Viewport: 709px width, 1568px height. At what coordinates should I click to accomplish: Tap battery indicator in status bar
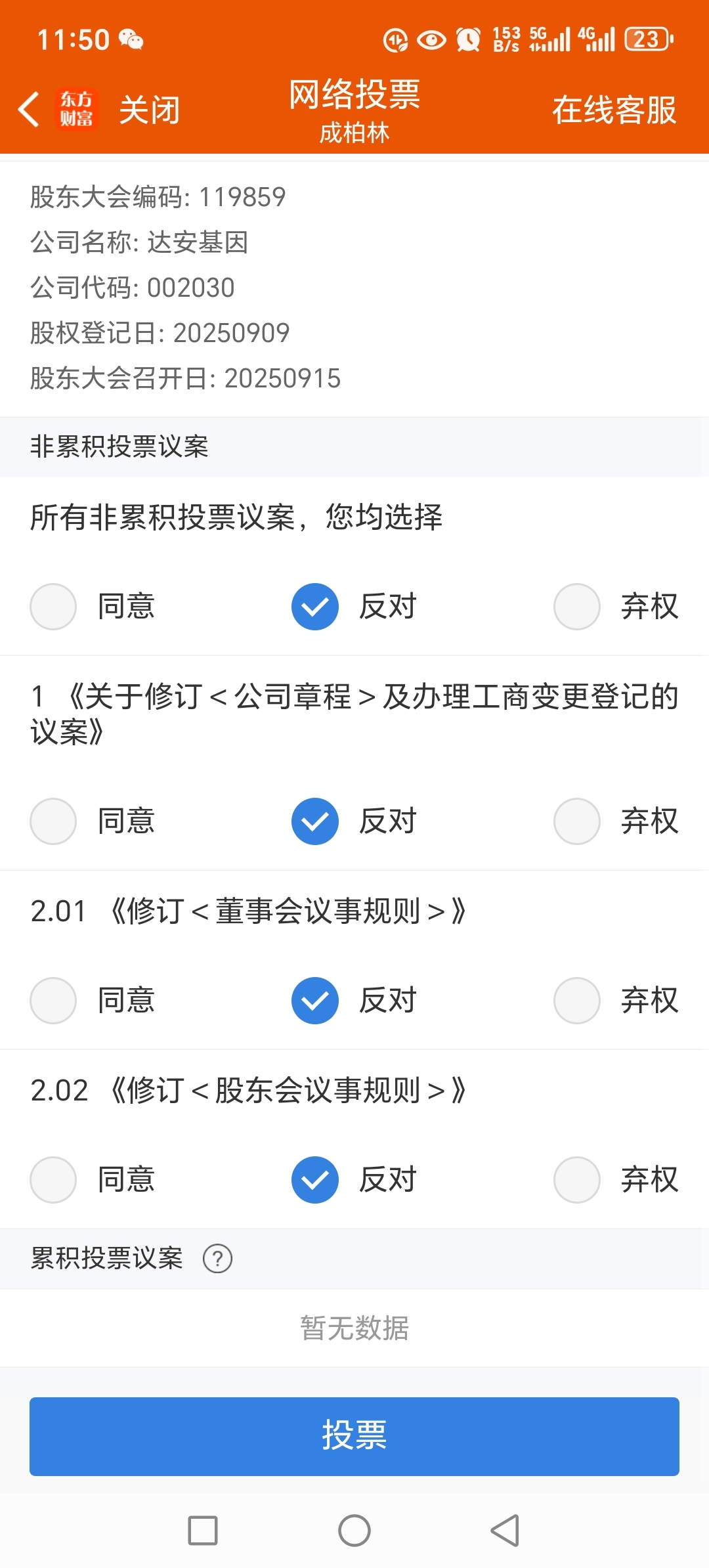[649, 39]
